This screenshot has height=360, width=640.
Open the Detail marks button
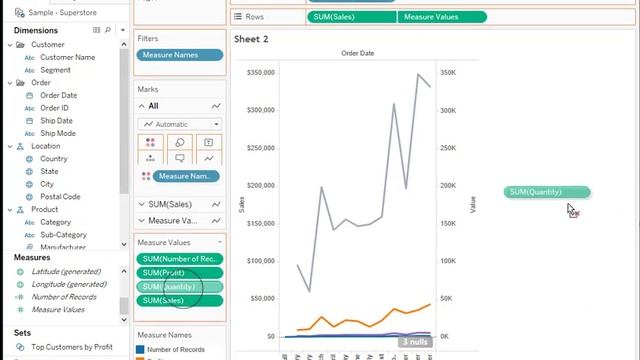click(x=150, y=158)
